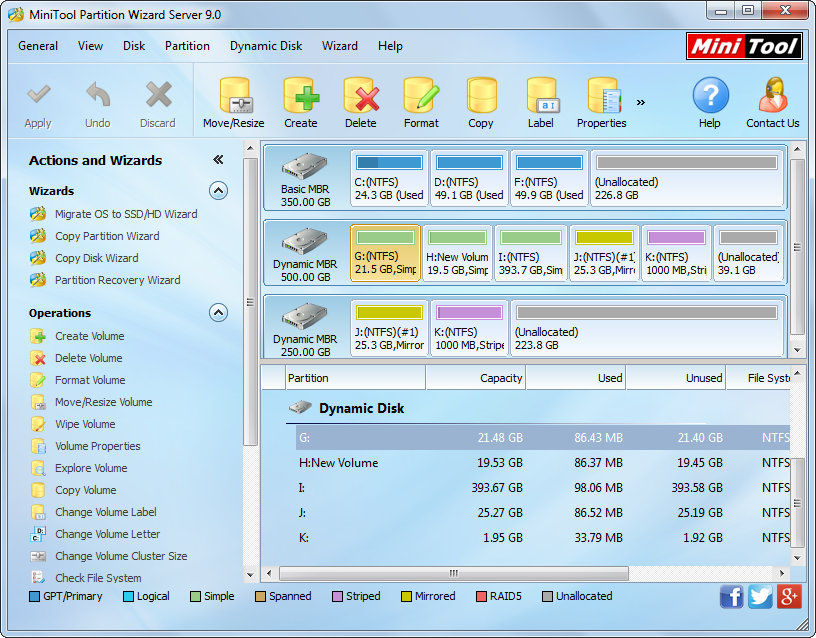Select C:(NTFS) partition block in disk map
816x638 pixels.
point(389,178)
